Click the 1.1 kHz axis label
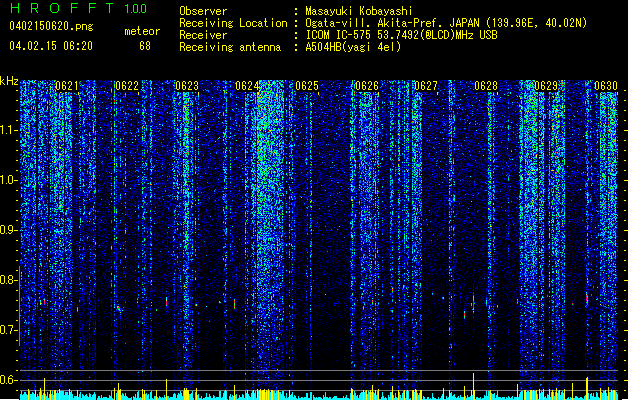The height and width of the screenshot is (400, 629). pyautogui.click(x=9, y=130)
